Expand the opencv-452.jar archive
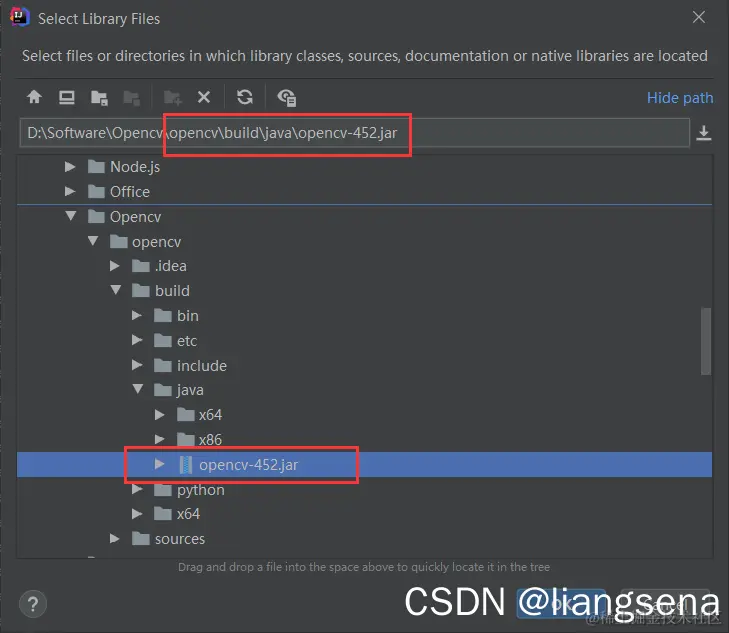Image resolution: width=729 pixels, height=633 pixels. point(159,464)
